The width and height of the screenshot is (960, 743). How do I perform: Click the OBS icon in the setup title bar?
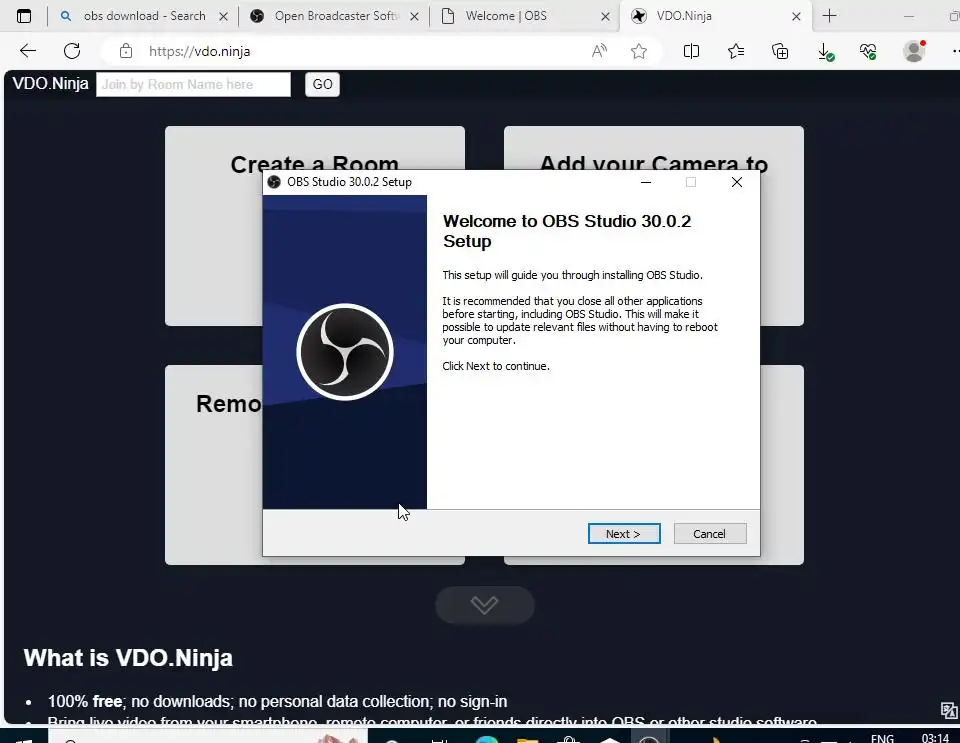click(274, 182)
